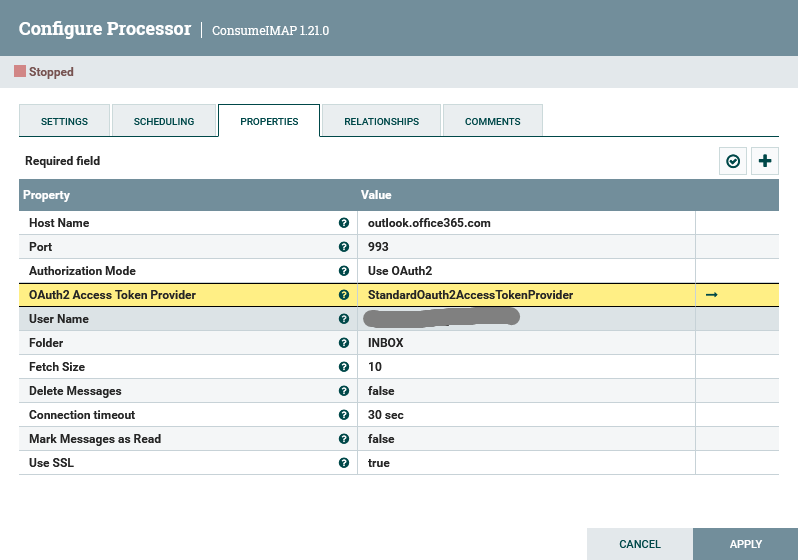The width and height of the screenshot is (798, 560).
Task: Select the Port property label
Action: coord(41,247)
